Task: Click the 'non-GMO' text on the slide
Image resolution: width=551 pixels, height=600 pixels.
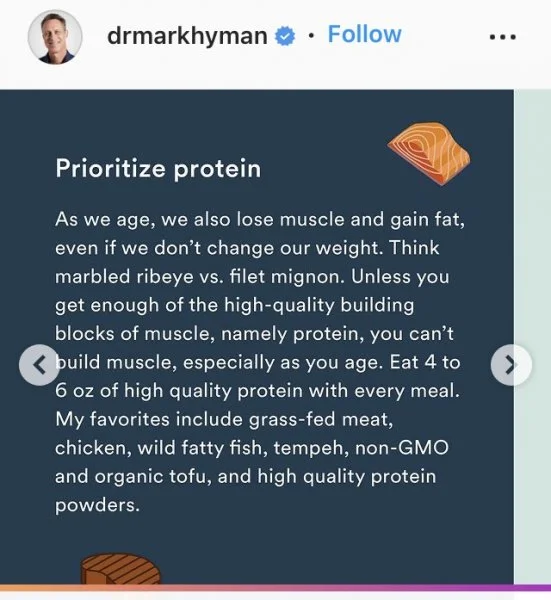Action: click(x=402, y=448)
